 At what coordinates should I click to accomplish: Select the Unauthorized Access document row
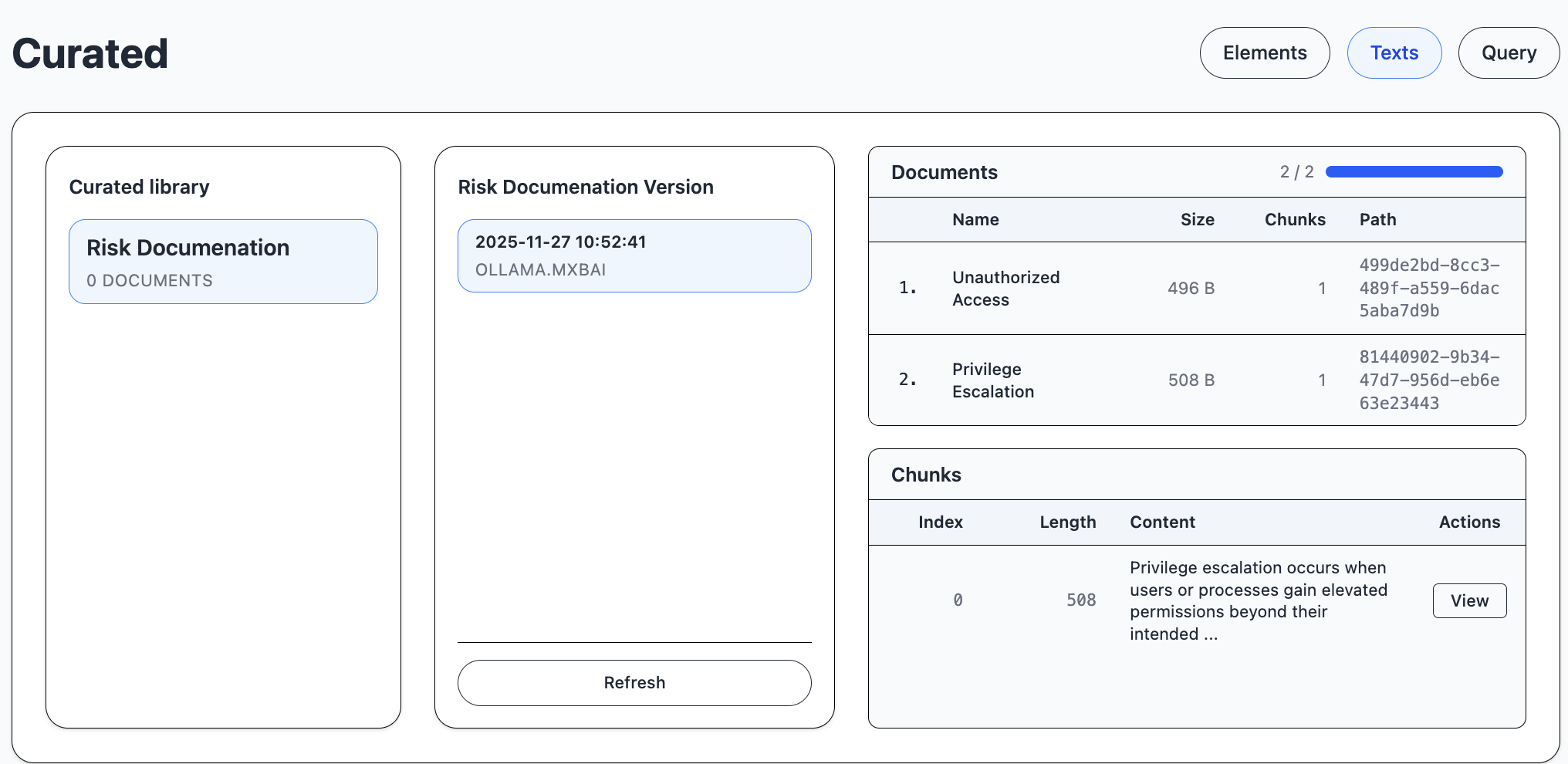(x=1005, y=288)
